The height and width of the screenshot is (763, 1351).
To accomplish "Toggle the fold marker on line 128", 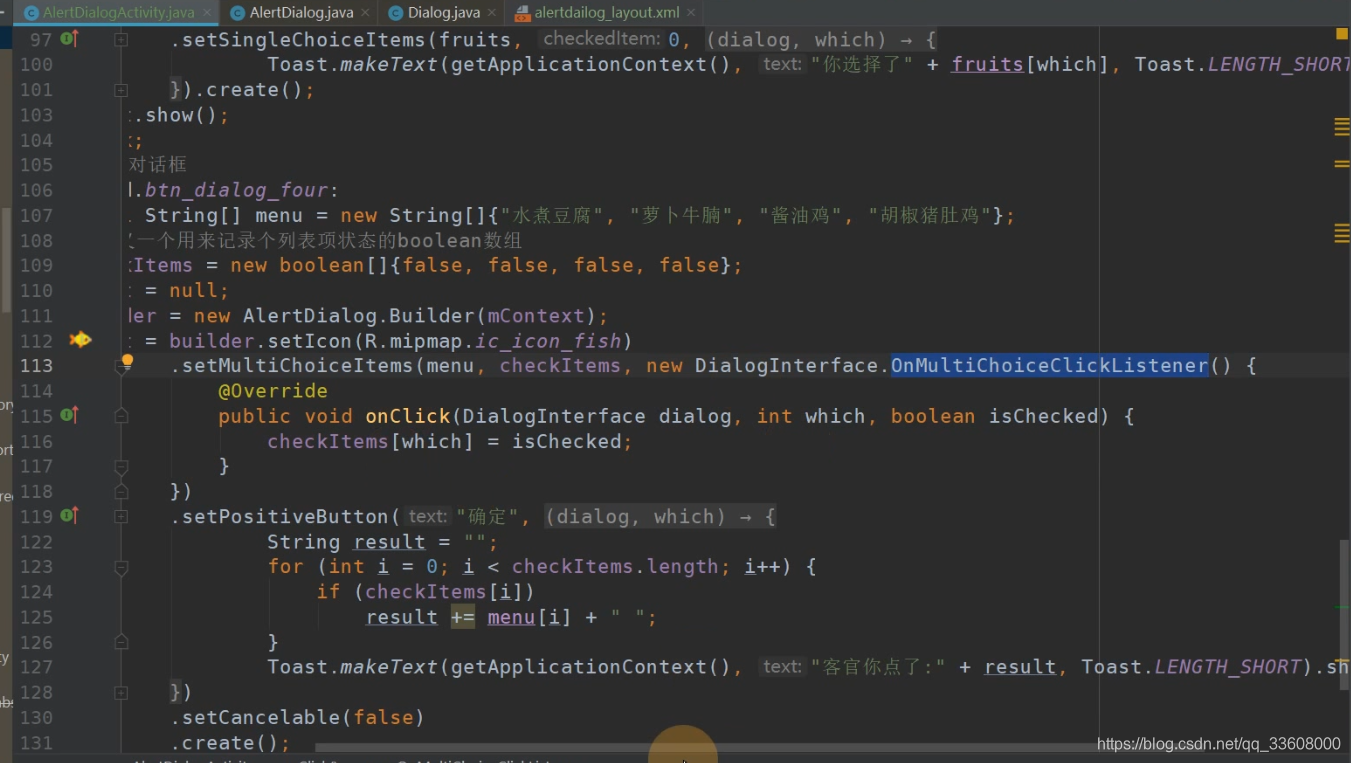I will [121, 692].
